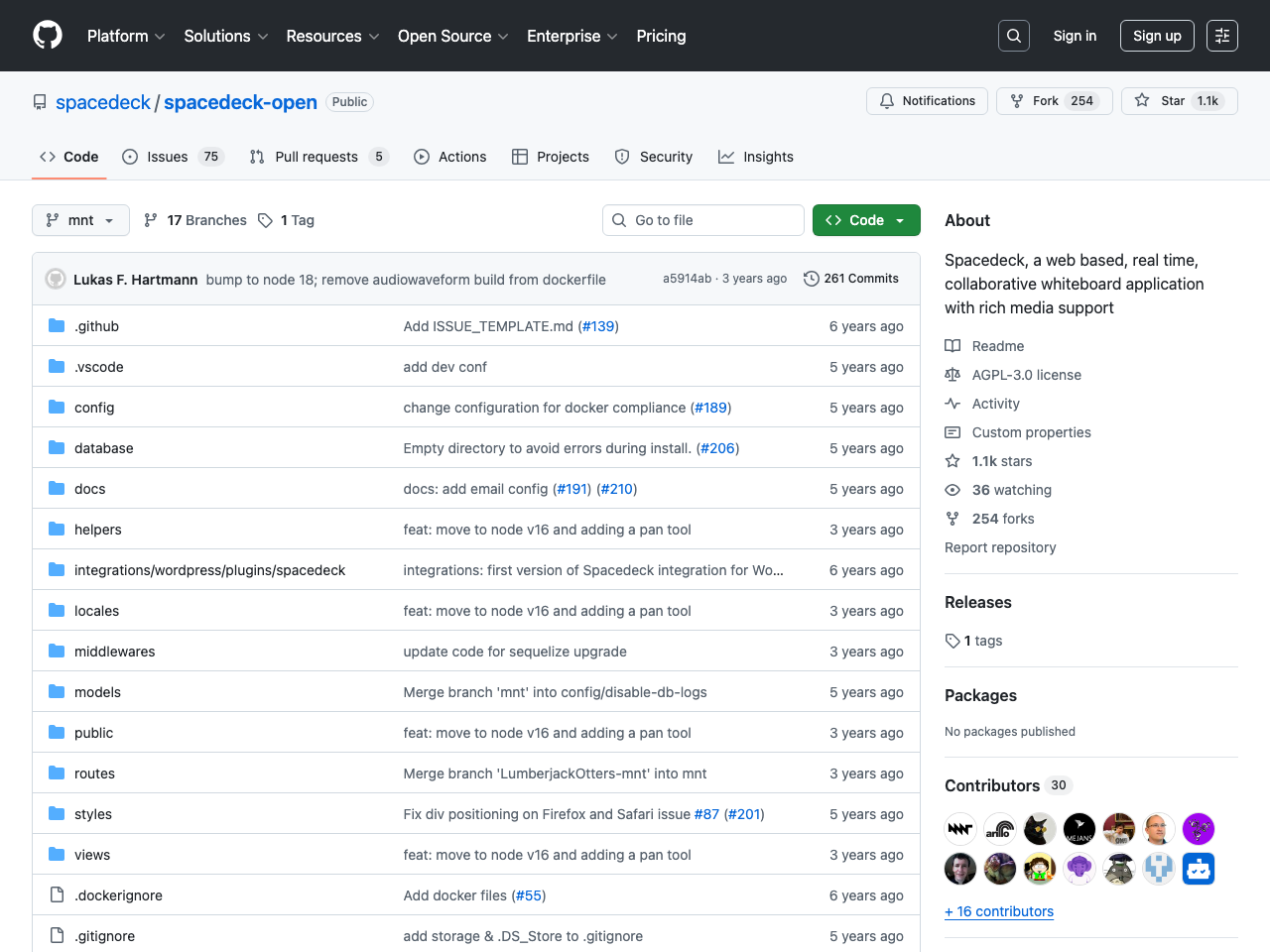Open the Pricing menu item
Viewport: 1270px width, 952px height.
661,37
